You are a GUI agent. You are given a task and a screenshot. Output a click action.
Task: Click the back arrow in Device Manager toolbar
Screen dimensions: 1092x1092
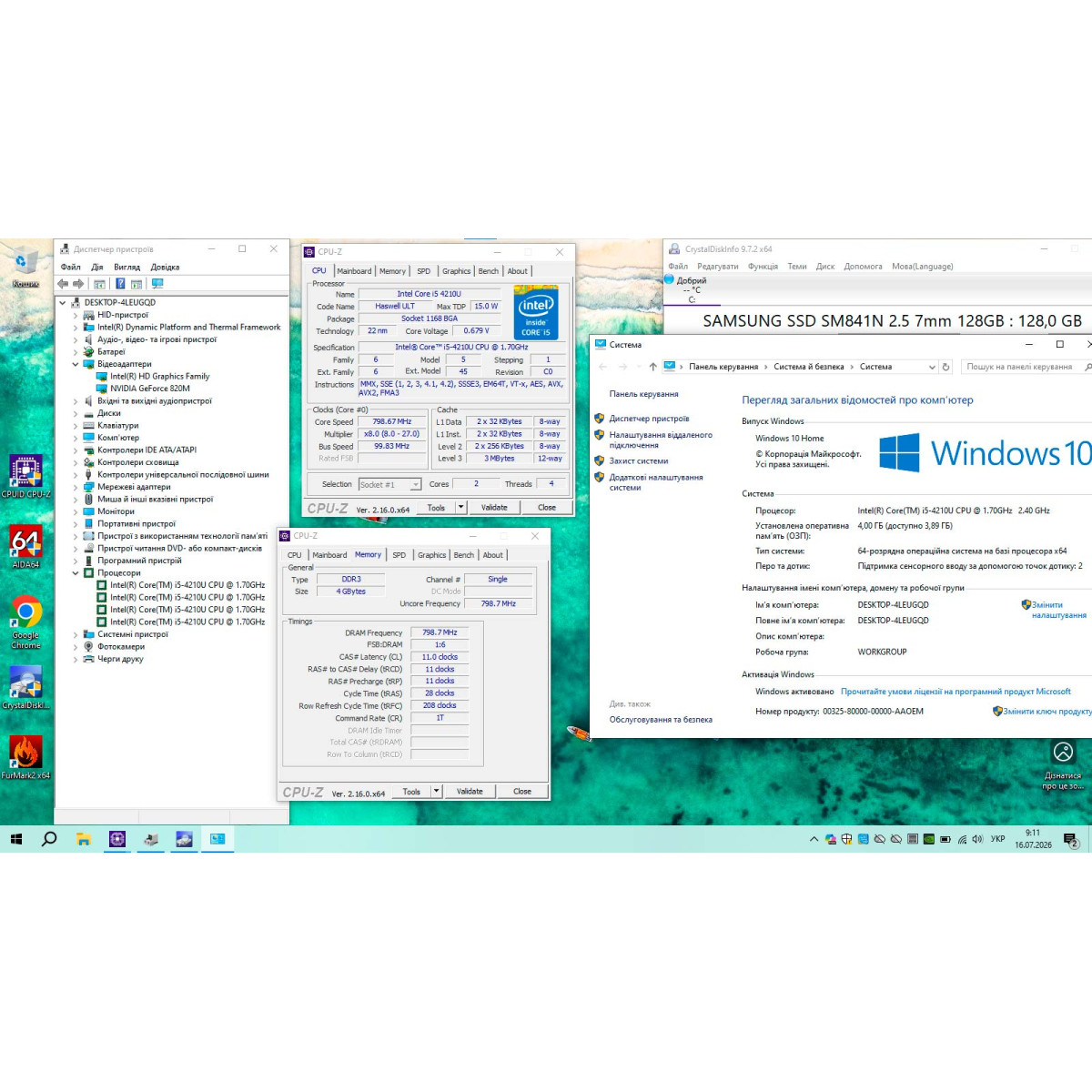pyautogui.click(x=63, y=284)
